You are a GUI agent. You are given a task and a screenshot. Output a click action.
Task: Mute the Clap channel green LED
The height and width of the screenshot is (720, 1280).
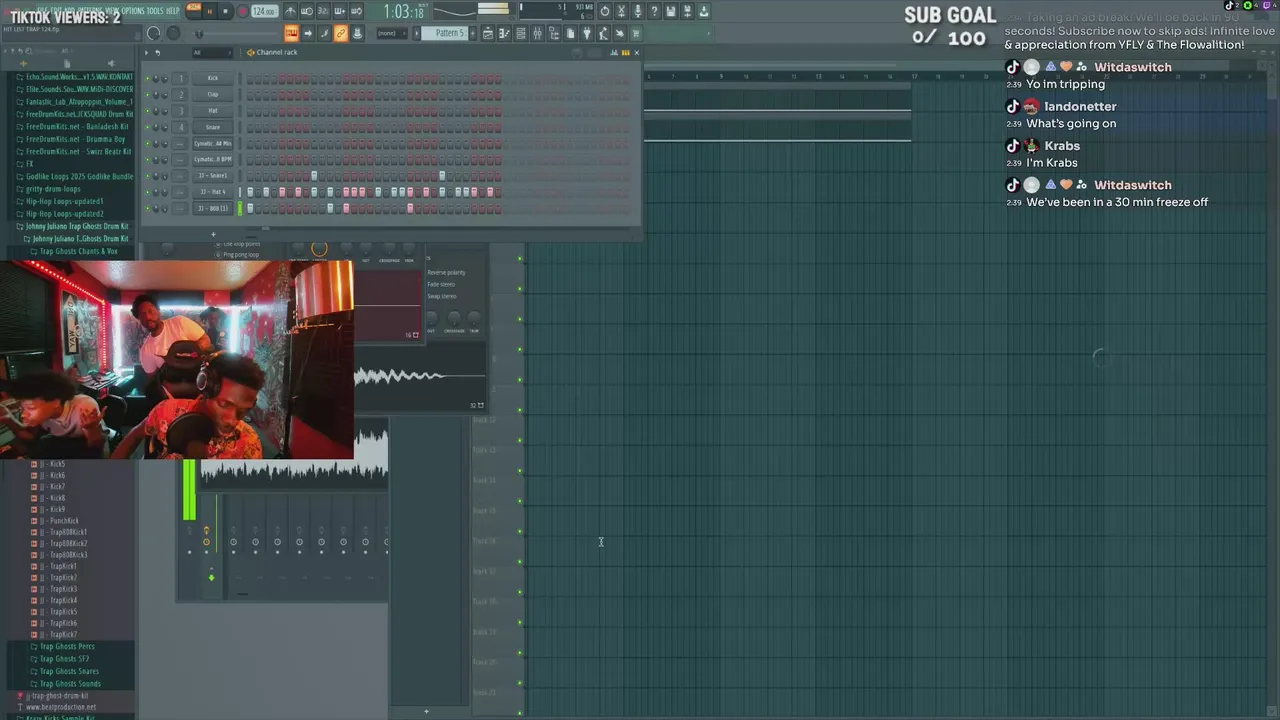[147, 94]
